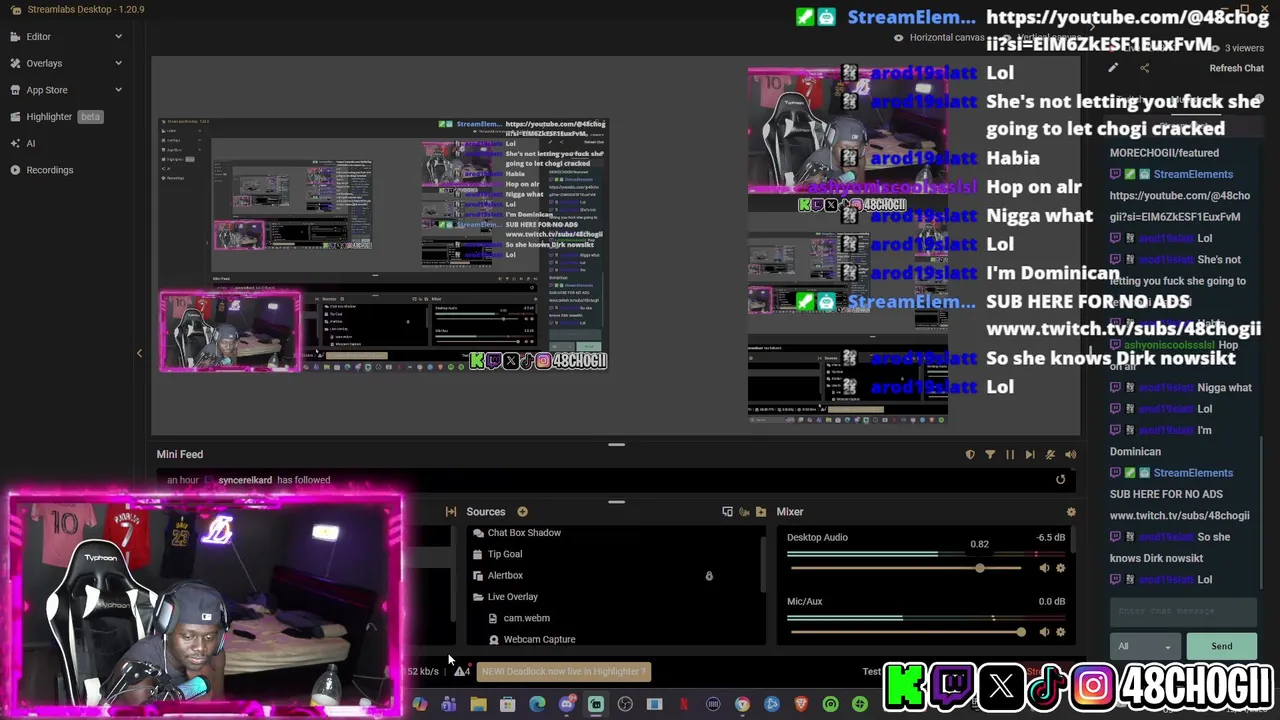The height and width of the screenshot is (720, 1280).
Task: Click the Mini Feed speaker volume icon
Action: point(1070,455)
